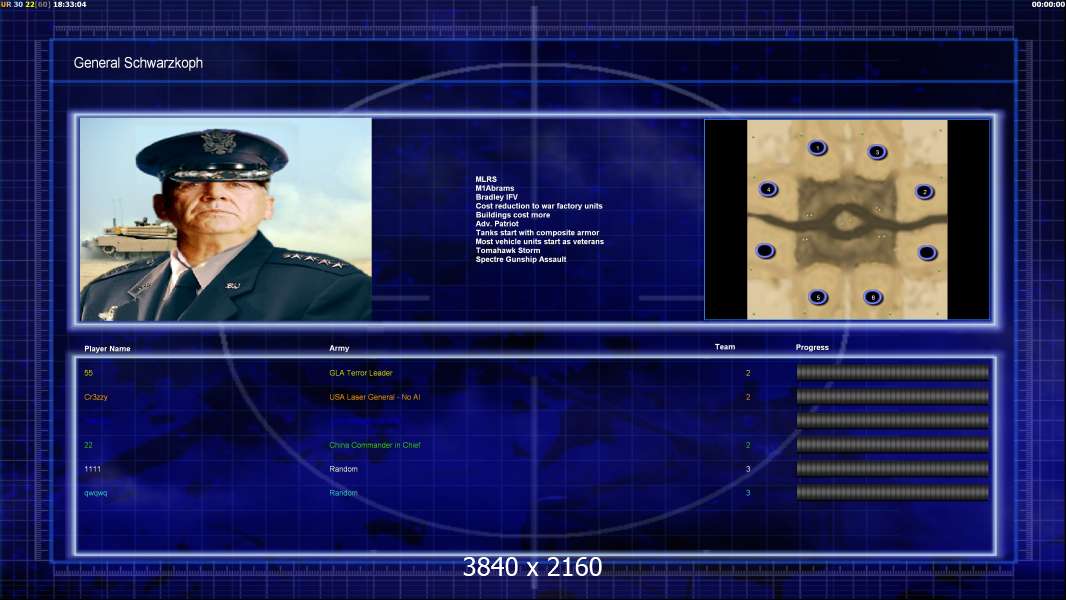Click the unnumbered start marker below marker 4
This screenshot has height=600, width=1066.
[x=765, y=251]
